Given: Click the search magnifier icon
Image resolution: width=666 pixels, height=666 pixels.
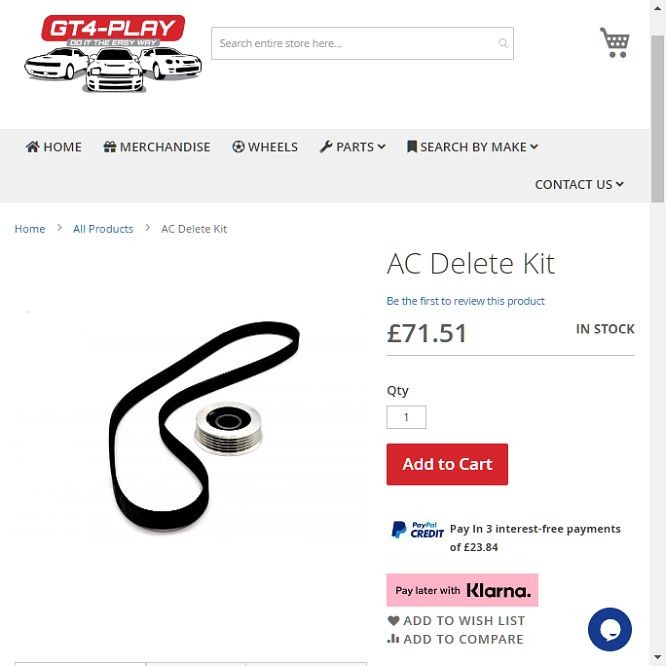Looking at the screenshot, I should [x=503, y=43].
